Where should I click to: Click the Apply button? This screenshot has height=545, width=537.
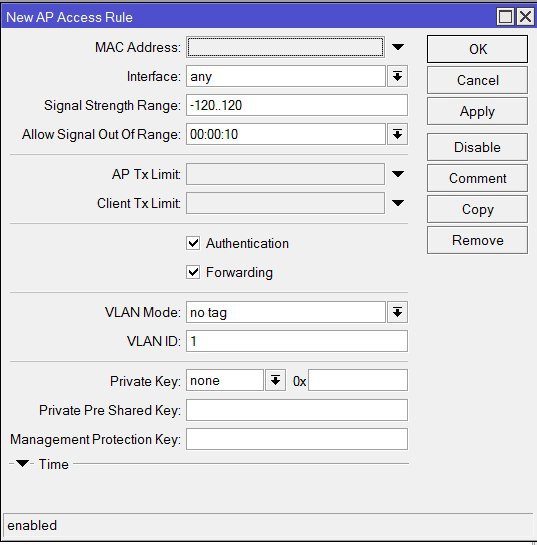[477, 111]
